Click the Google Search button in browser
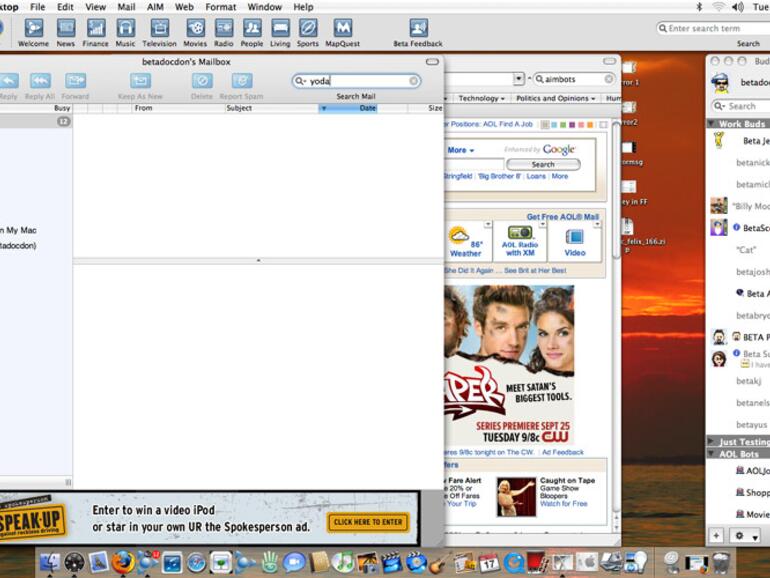 [543, 164]
